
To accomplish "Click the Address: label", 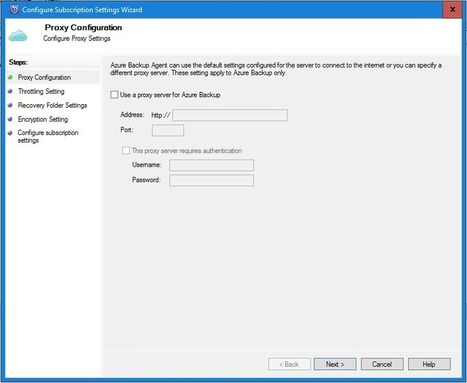I will click(132, 115).
